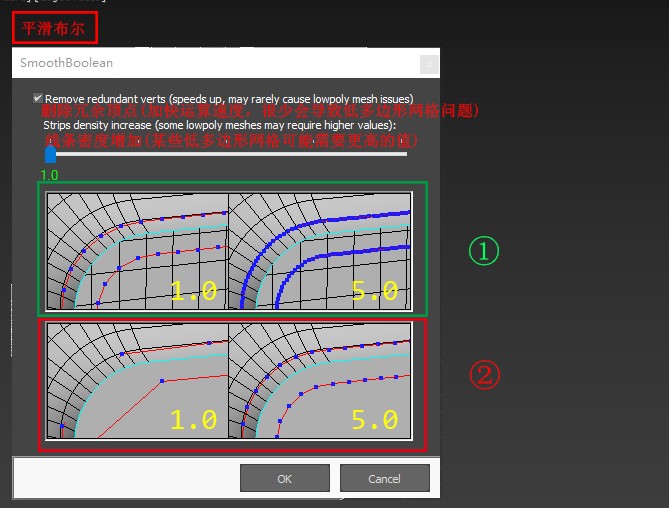This screenshot has width=669, height=508.
Task: Click the top-left preview image labeled 1.0
Action: pyautogui.click(x=137, y=250)
